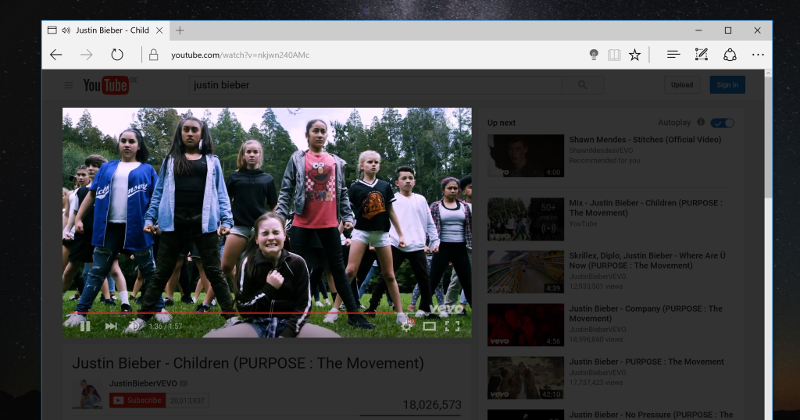This screenshot has width=800, height=420.
Task: Toggle the Autoplay switch
Action: click(722, 122)
